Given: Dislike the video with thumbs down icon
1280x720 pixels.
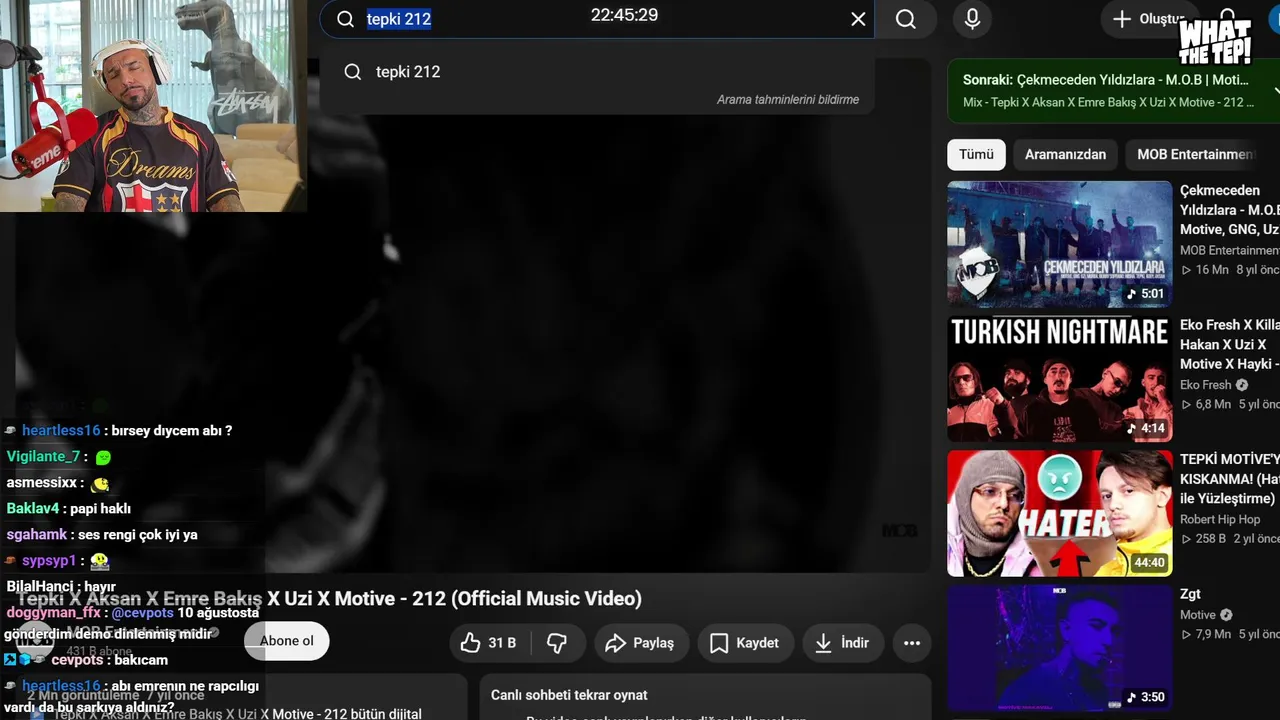Looking at the screenshot, I should pyautogui.click(x=557, y=643).
